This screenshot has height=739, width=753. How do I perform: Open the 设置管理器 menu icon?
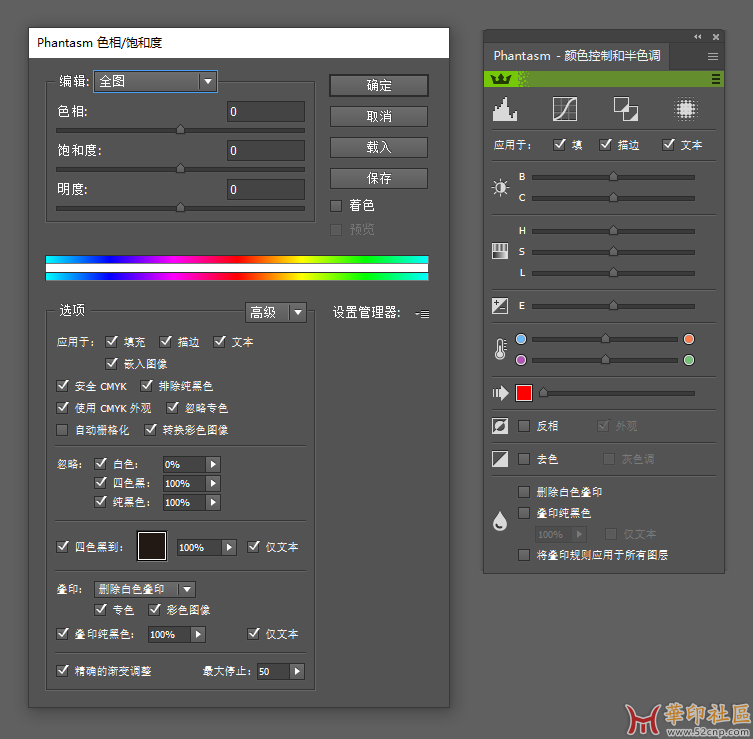point(423,314)
